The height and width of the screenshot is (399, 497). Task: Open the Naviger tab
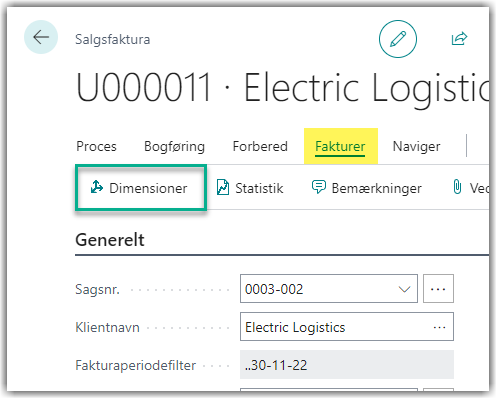click(x=416, y=146)
